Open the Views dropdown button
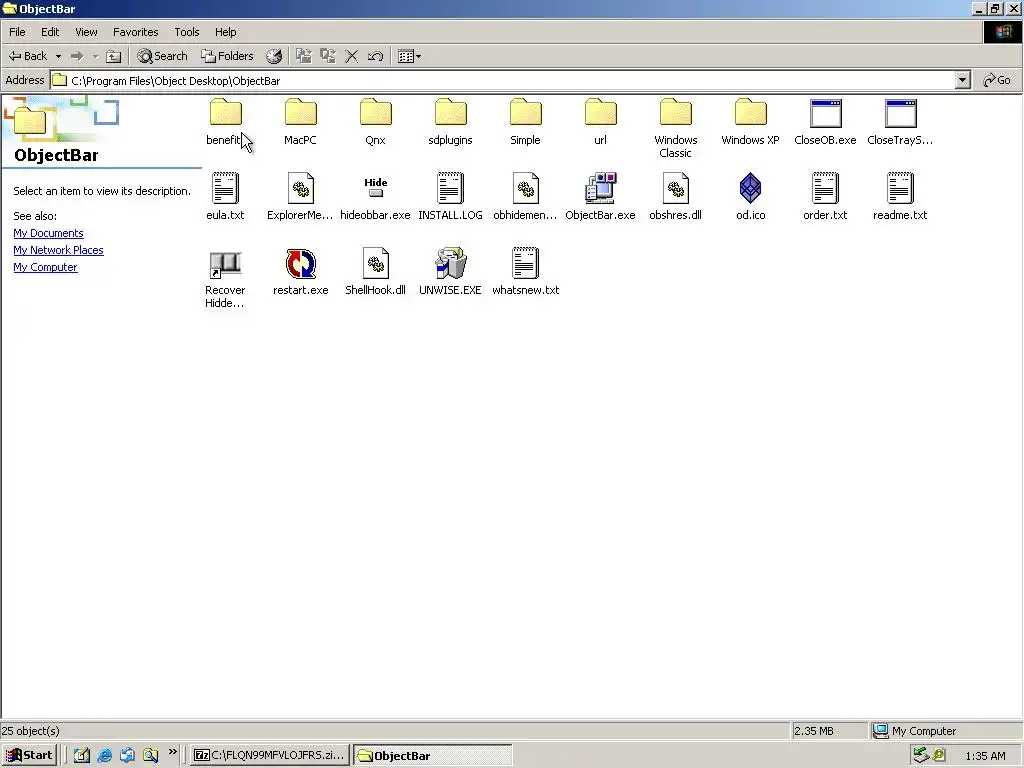1024x768 pixels. coord(409,56)
